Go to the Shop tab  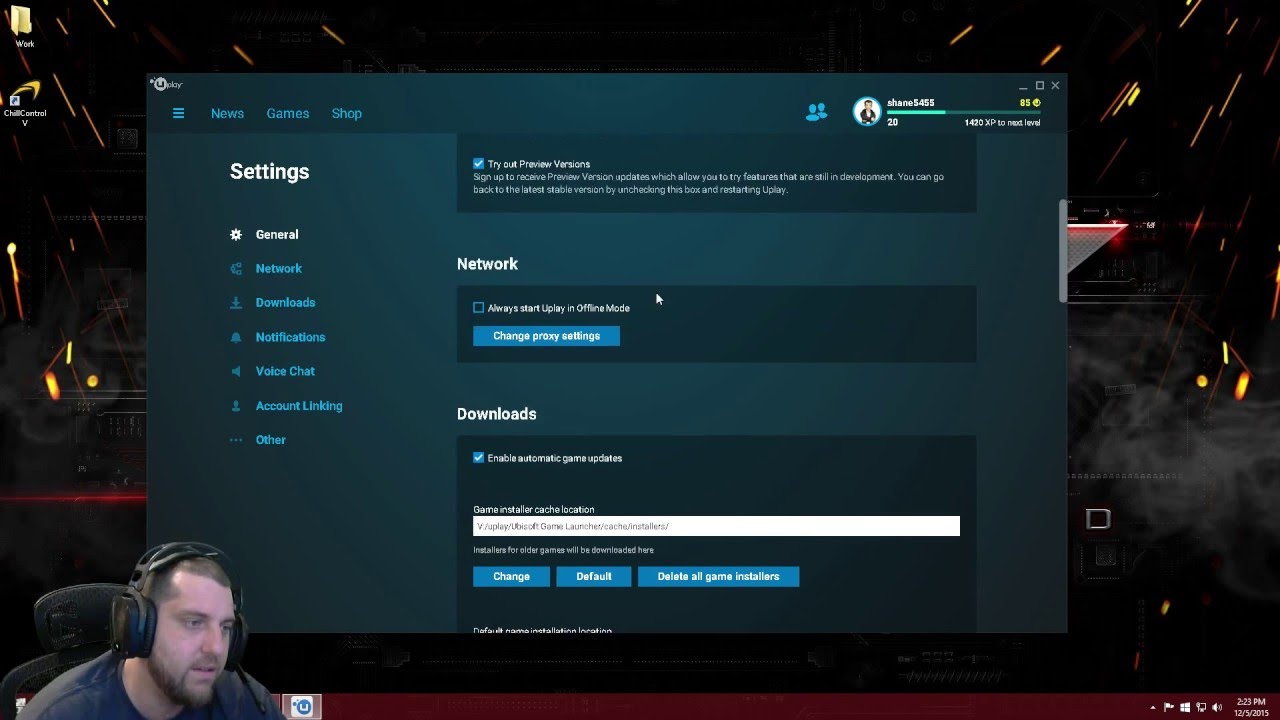click(x=347, y=113)
